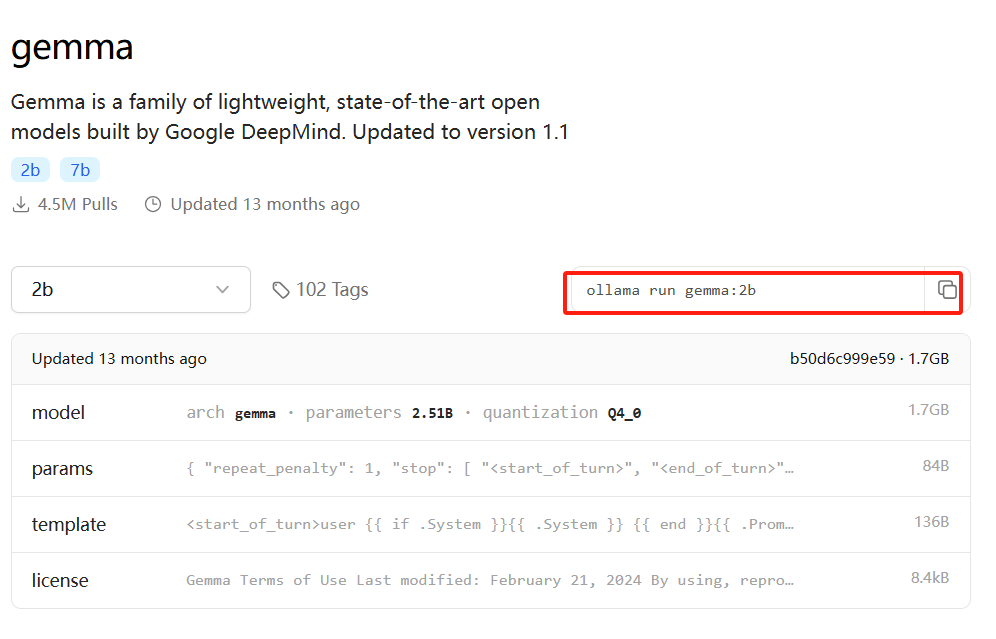This screenshot has height=639, width=996.
Task: Open the params file row
Action: pos(490,469)
